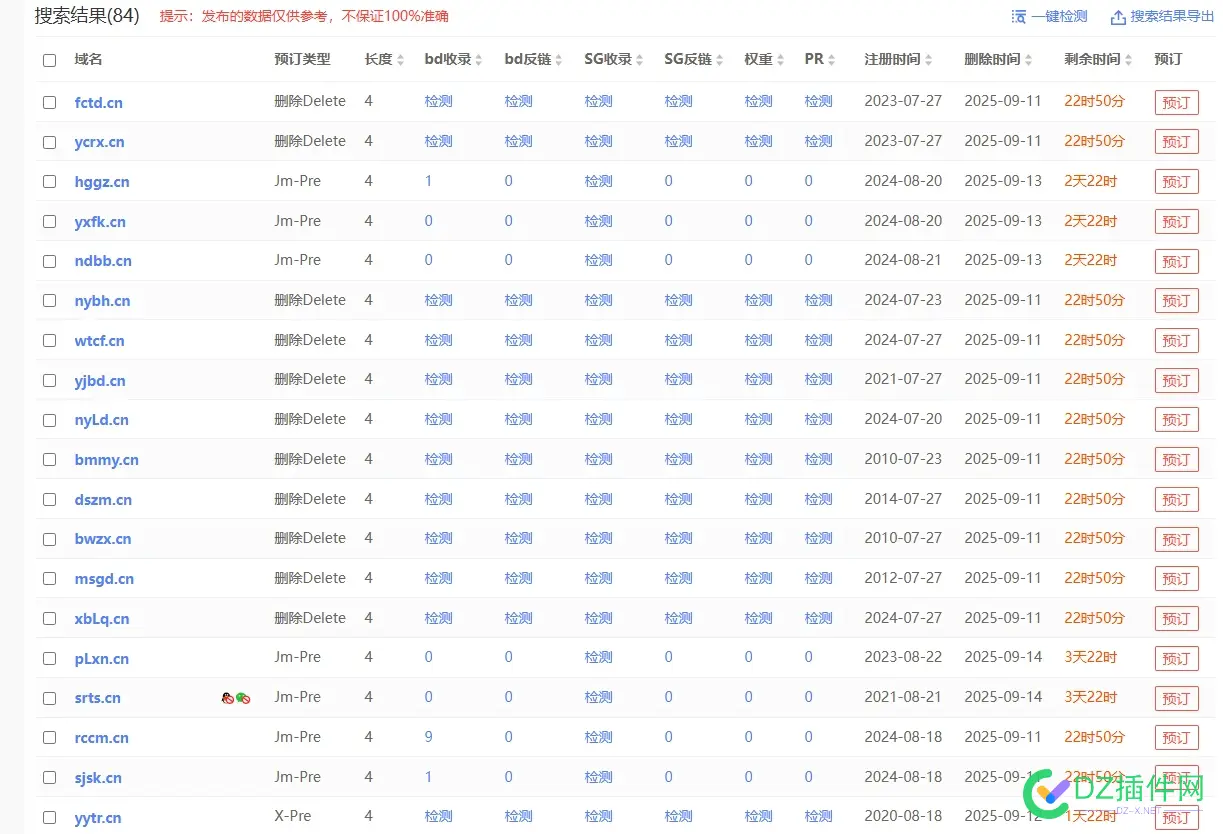Toggle the select-all checkbox in the table header
1223x834 pixels.
[49, 60]
